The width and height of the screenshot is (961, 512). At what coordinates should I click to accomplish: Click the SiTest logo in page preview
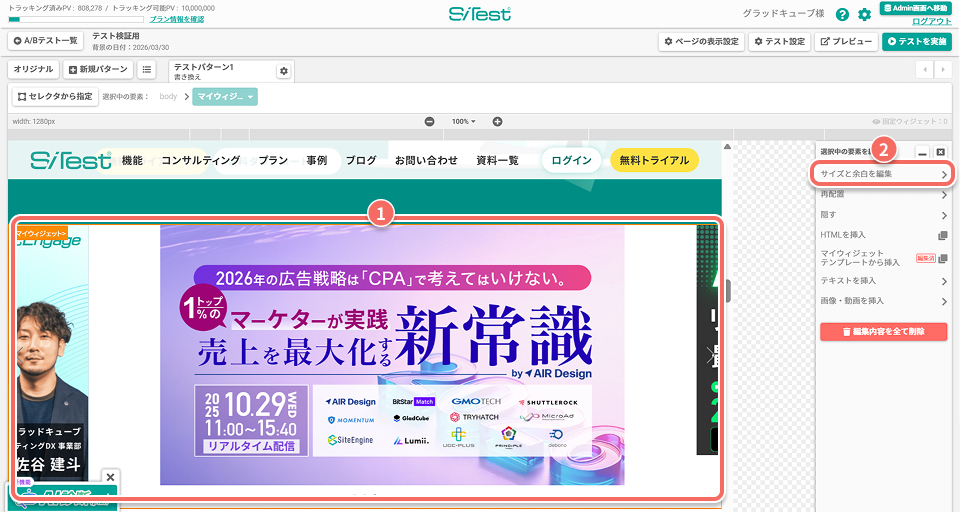[70, 161]
